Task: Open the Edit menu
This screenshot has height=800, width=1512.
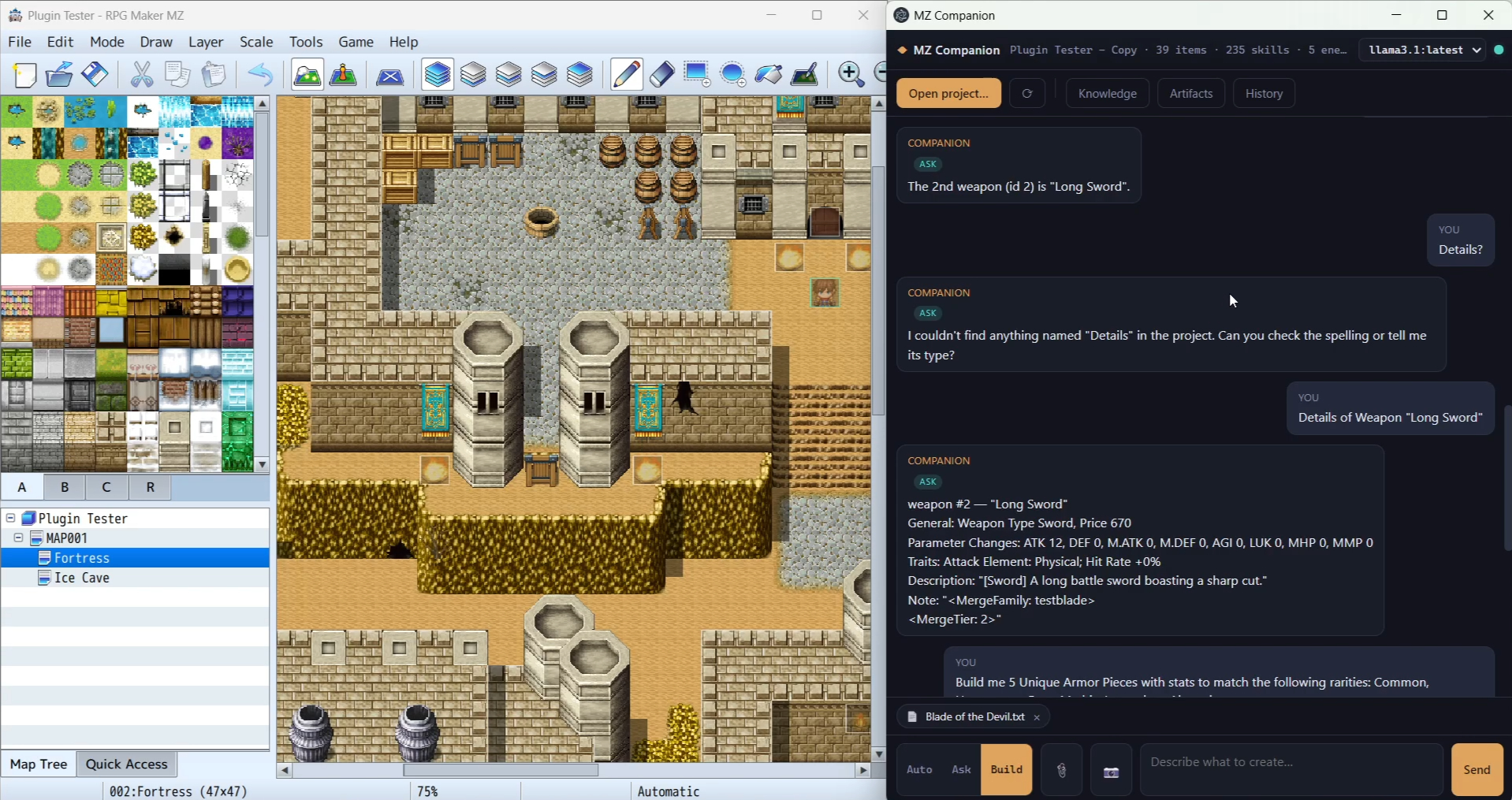Action: pyautogui.click(x=60, y=42)
